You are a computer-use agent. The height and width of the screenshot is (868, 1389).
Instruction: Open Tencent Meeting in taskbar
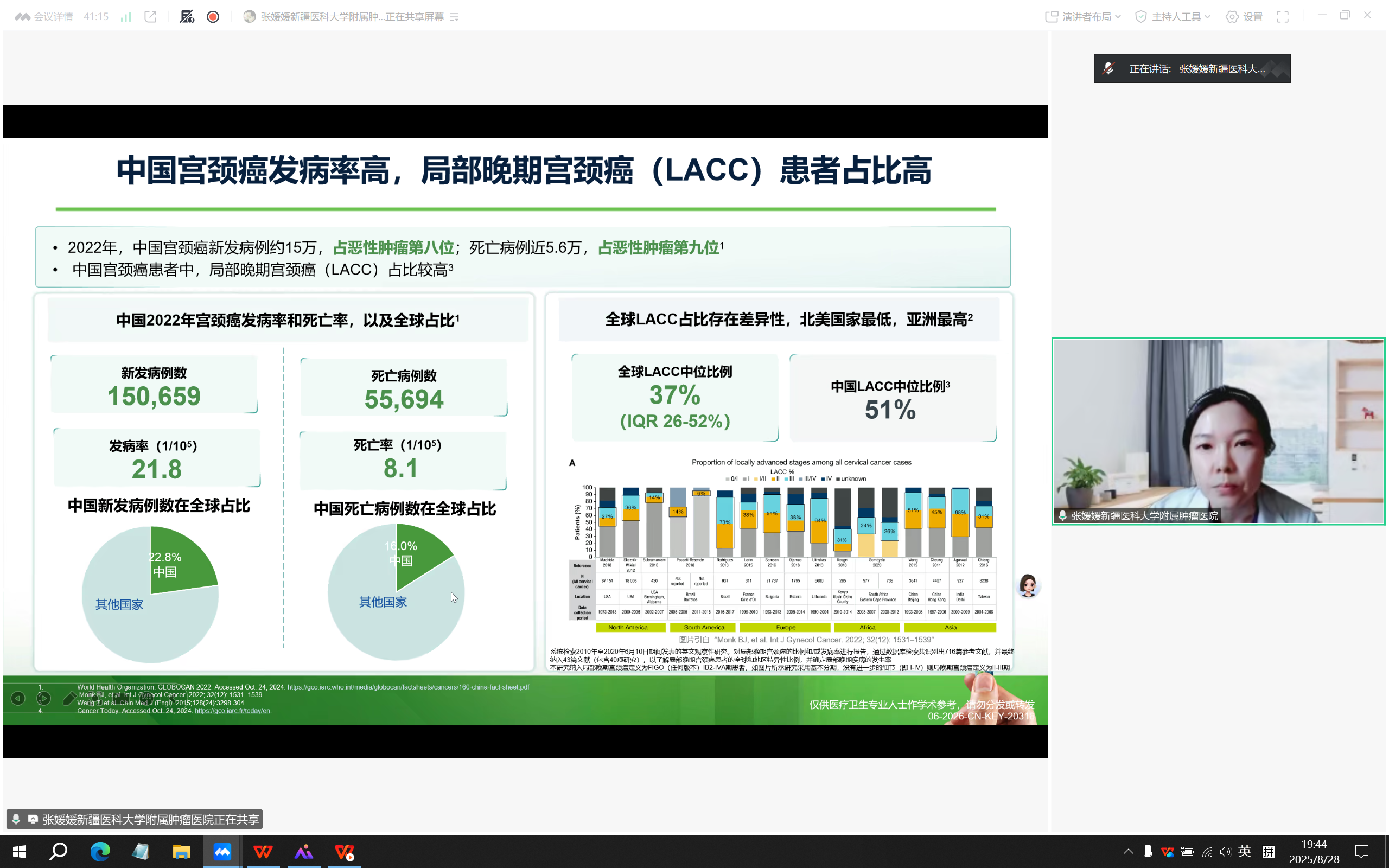[x=222, y=851]
